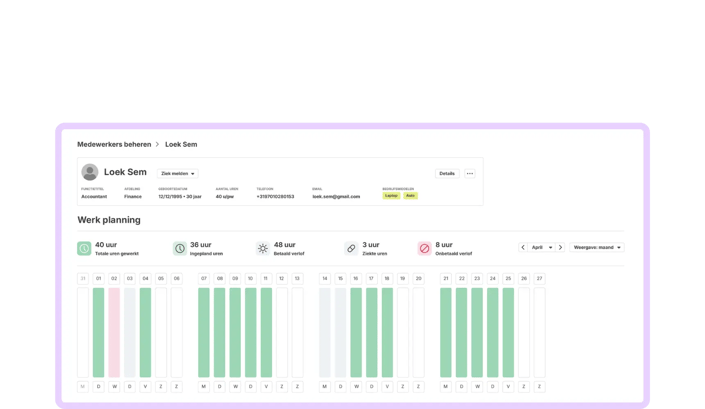Screen dimensions: 705x409
Task: Click the 40 uur total hours stat
Action: (106, 245)
